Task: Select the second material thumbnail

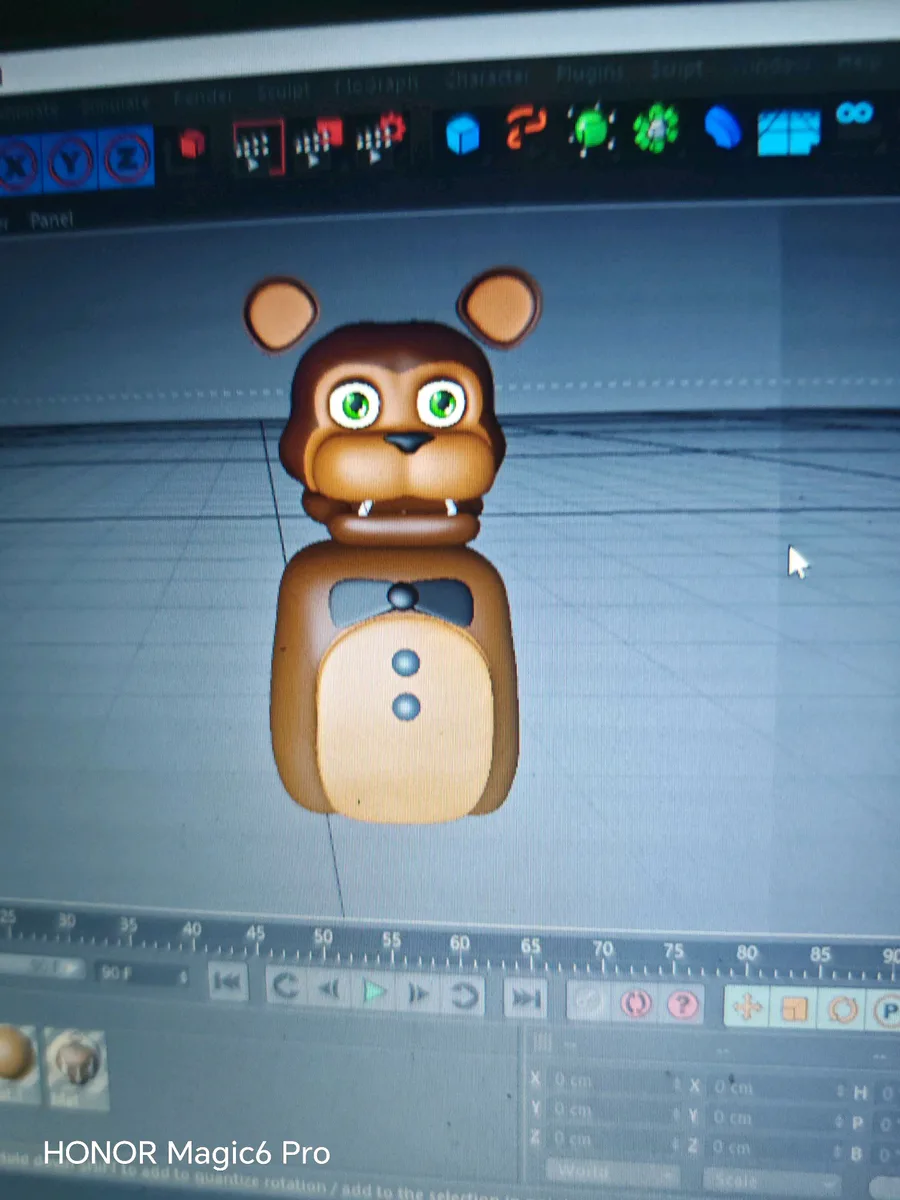Action: [x=77, y=1067]
